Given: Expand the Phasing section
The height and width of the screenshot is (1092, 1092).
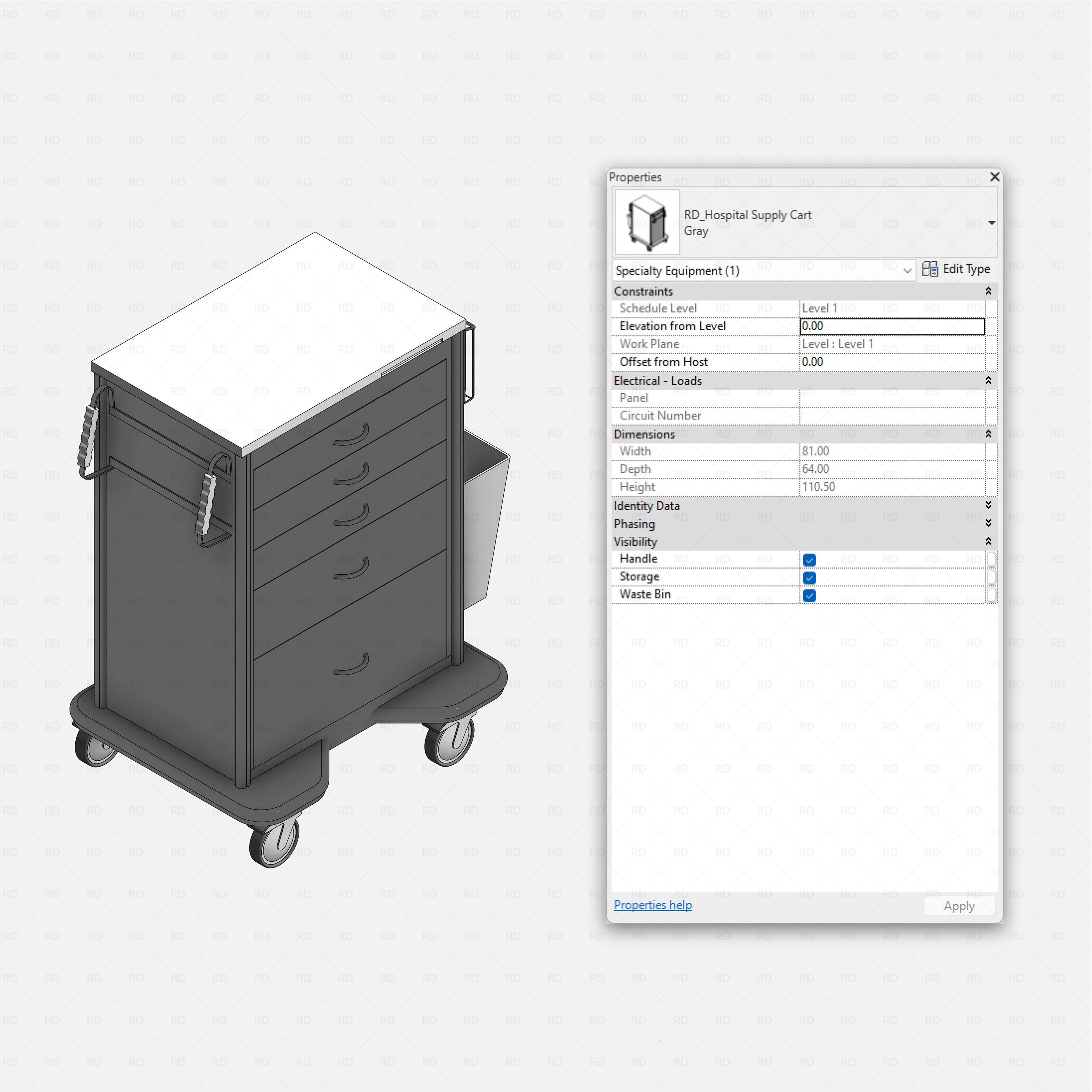Looking at the screenshot, I should [x=989, y=523].
